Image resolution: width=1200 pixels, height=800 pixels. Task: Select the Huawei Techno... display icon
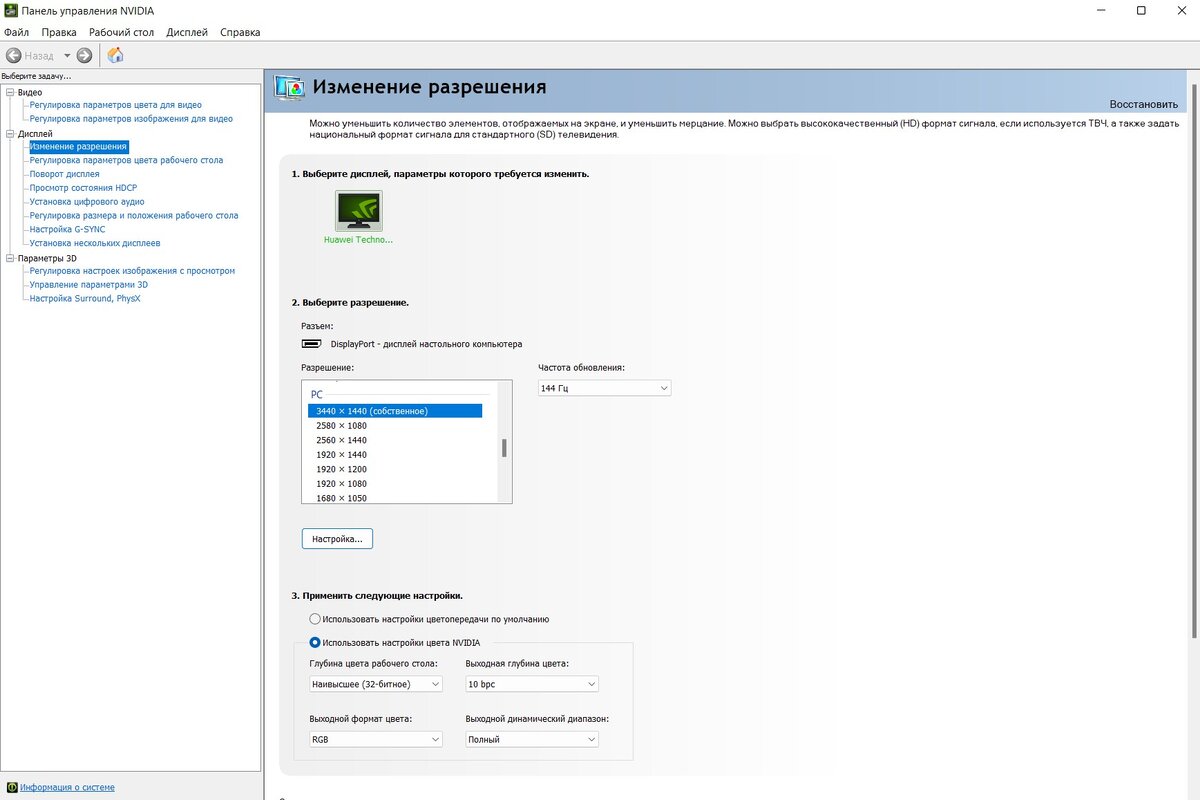[x=358, y=211]
